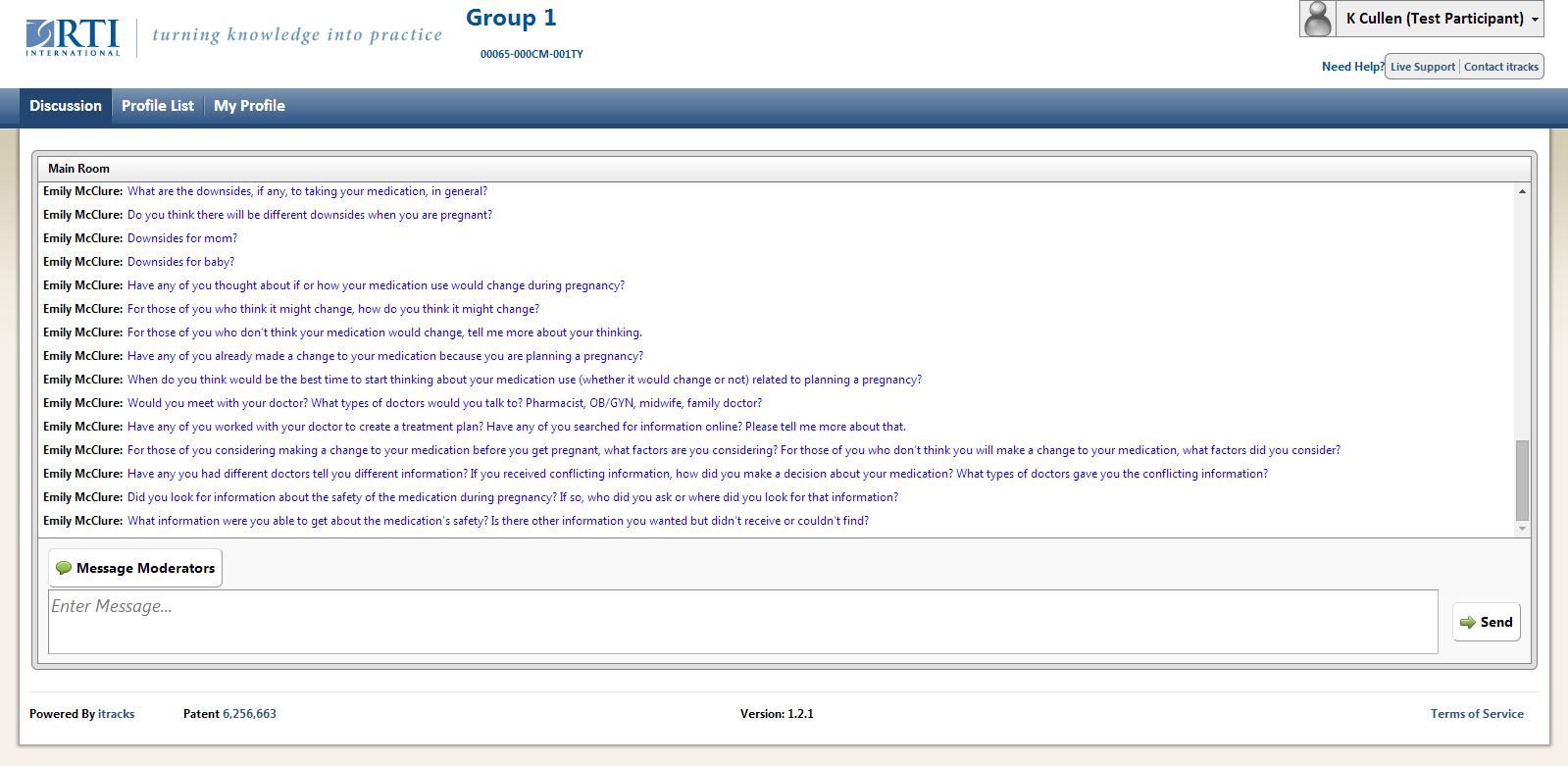Click message 'When do you think would be the best time'
This screenshot has height=766, width=1568.
[525, 380]
